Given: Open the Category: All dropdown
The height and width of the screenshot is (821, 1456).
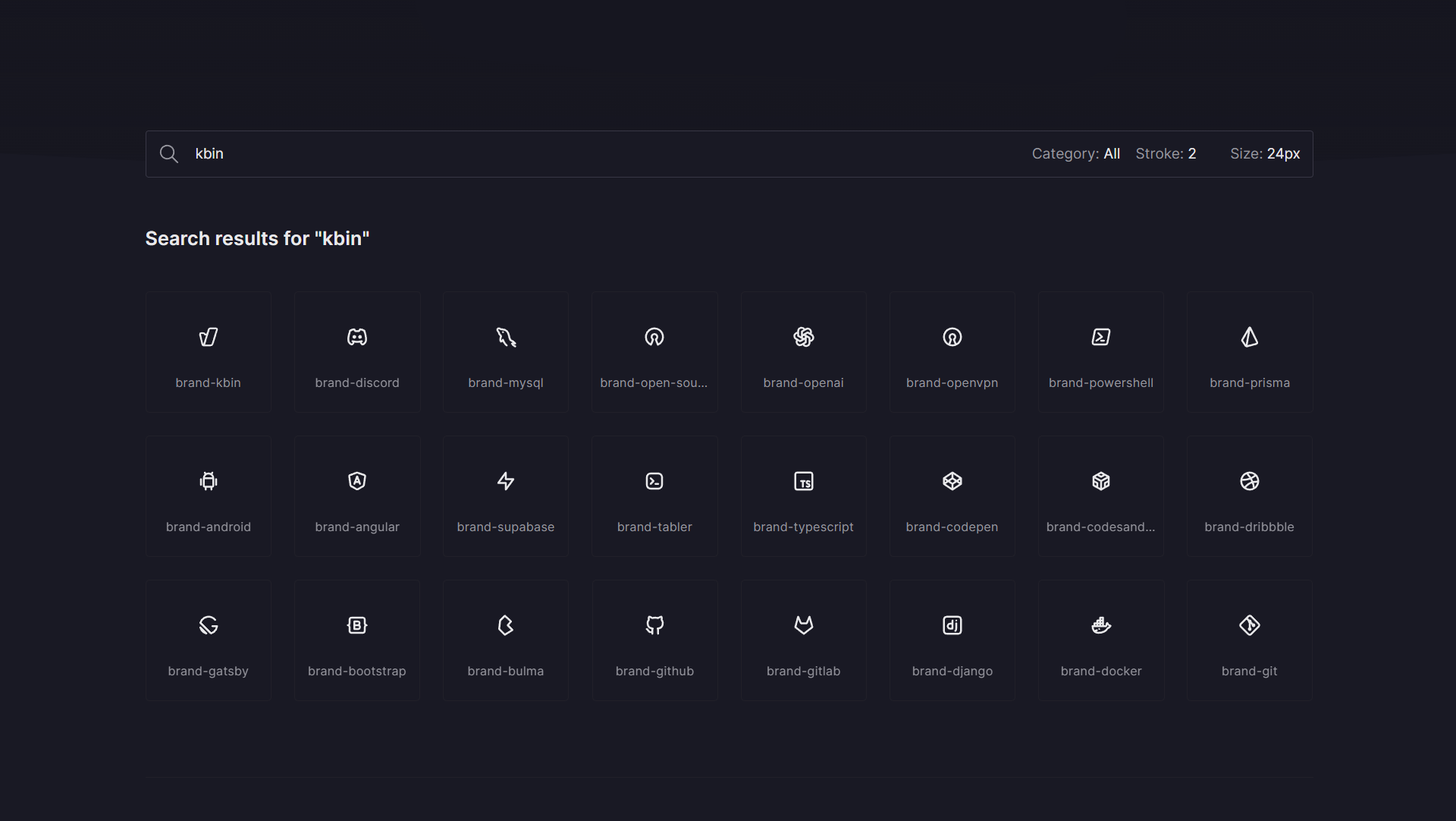Looking at the screenshot, I should point(1076,154).
